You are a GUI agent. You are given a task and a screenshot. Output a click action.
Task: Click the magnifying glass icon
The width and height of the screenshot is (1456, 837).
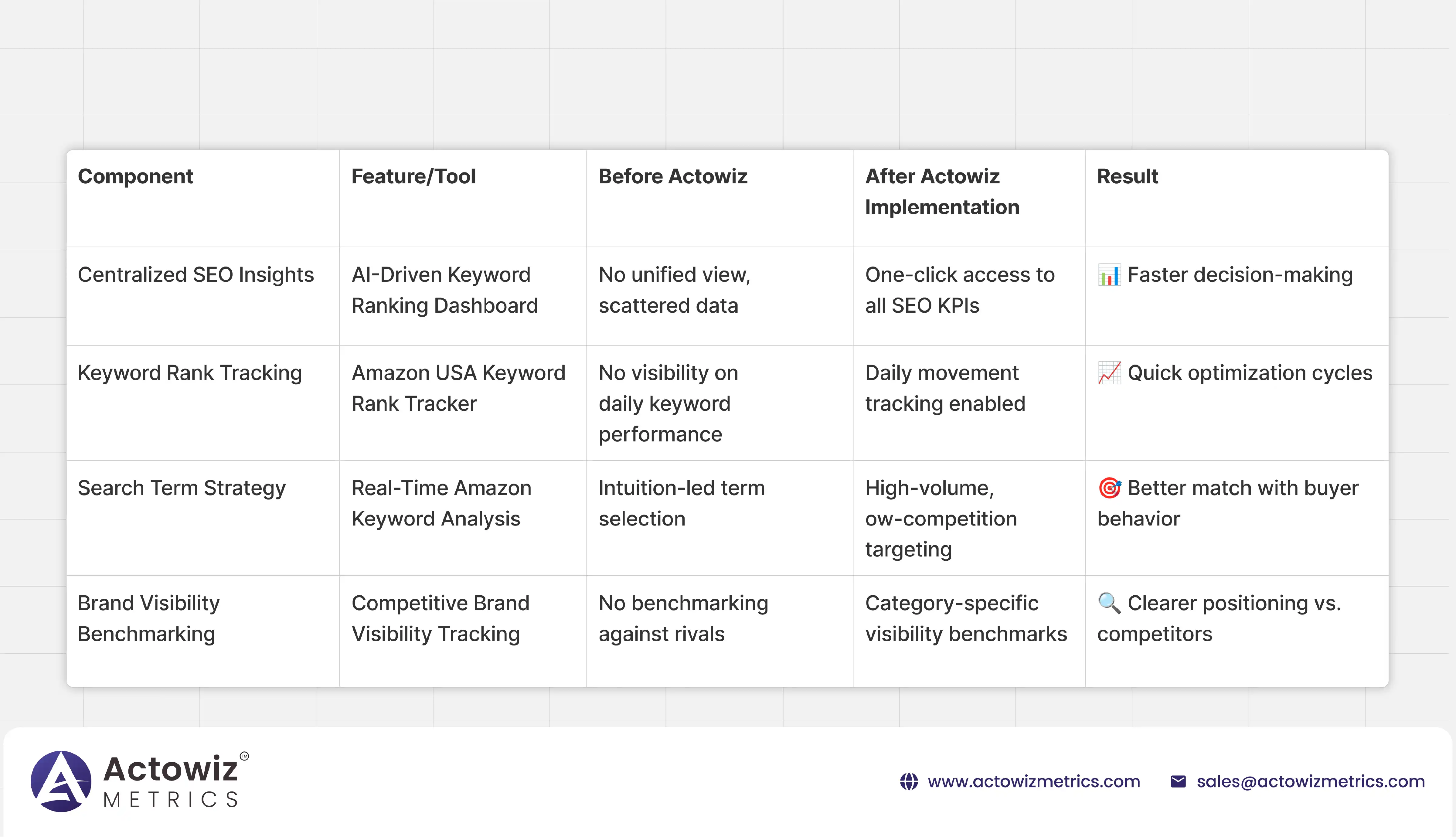pyautogui.click(x=1109, y=603)
